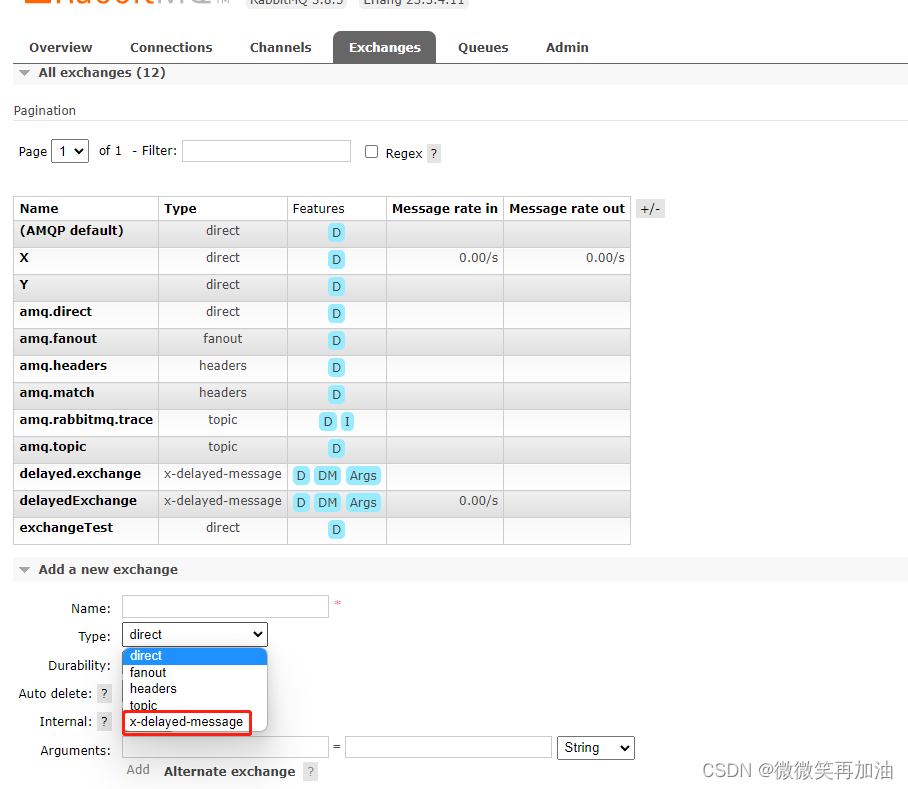
Task: Click the Args badge for delayedExchange
Action: tap(363, 502)
